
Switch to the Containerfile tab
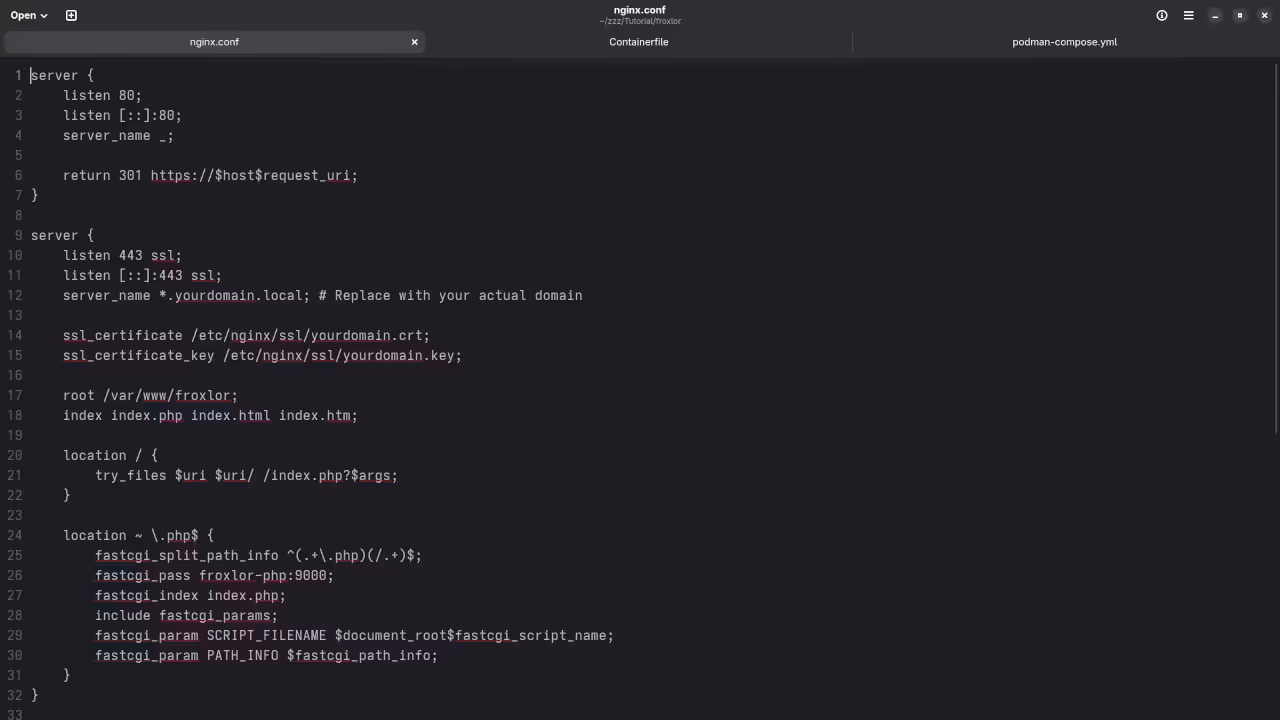tap(638, 42)
